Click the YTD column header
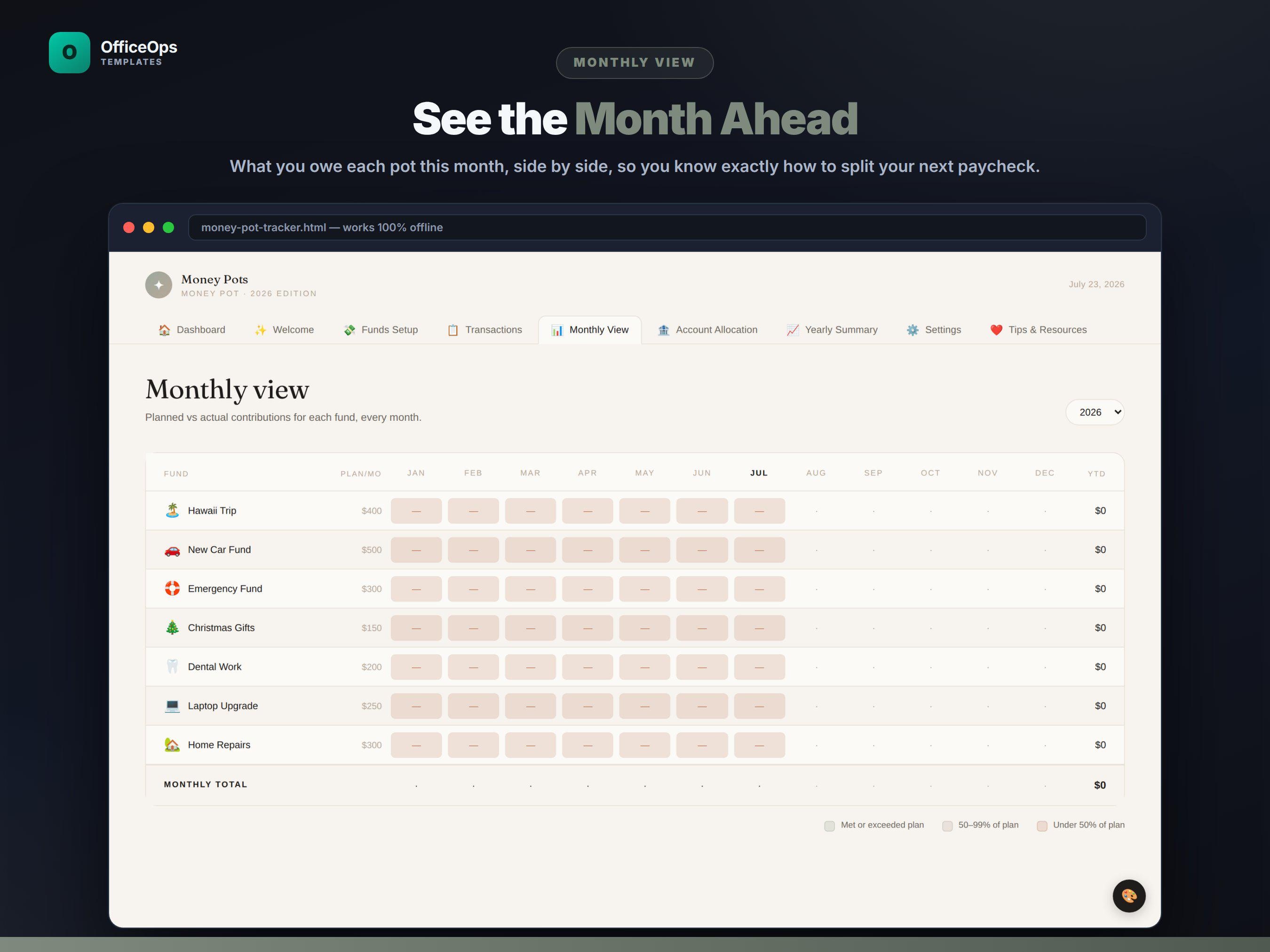 click(1096, 473)
